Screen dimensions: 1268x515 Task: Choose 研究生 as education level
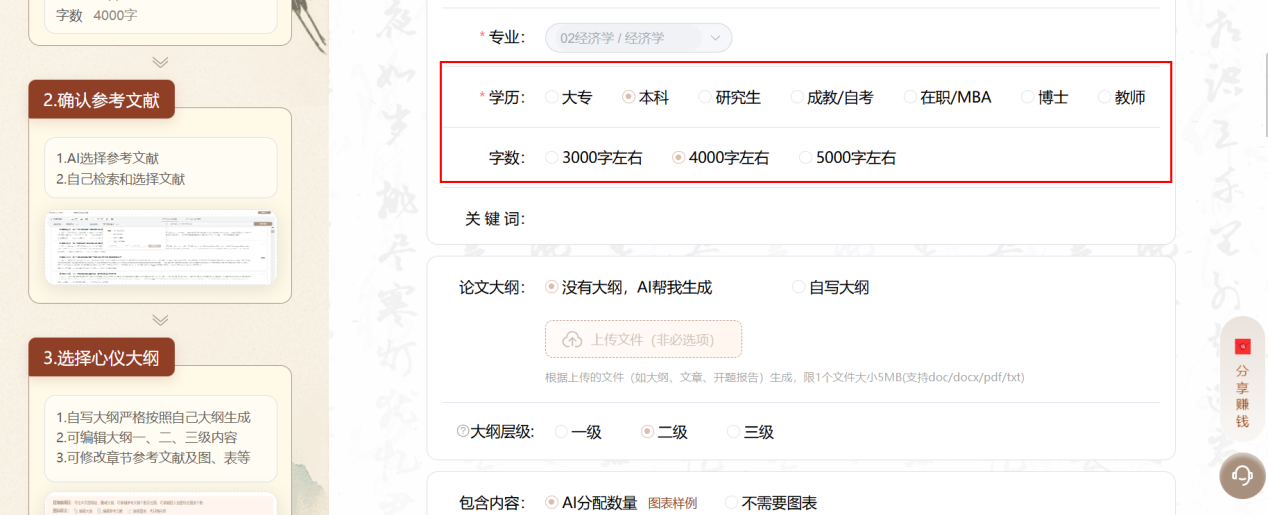tap(705, 97)
